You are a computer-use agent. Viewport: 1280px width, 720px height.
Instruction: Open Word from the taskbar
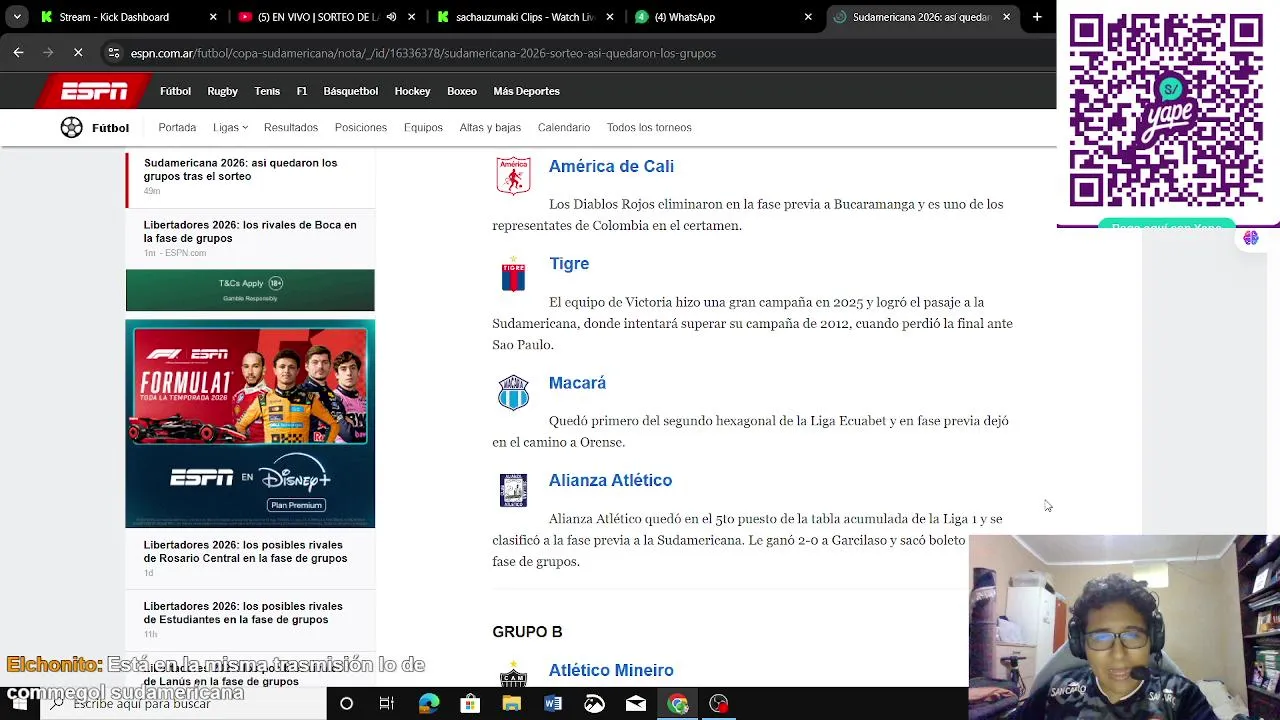pos(553,704)
